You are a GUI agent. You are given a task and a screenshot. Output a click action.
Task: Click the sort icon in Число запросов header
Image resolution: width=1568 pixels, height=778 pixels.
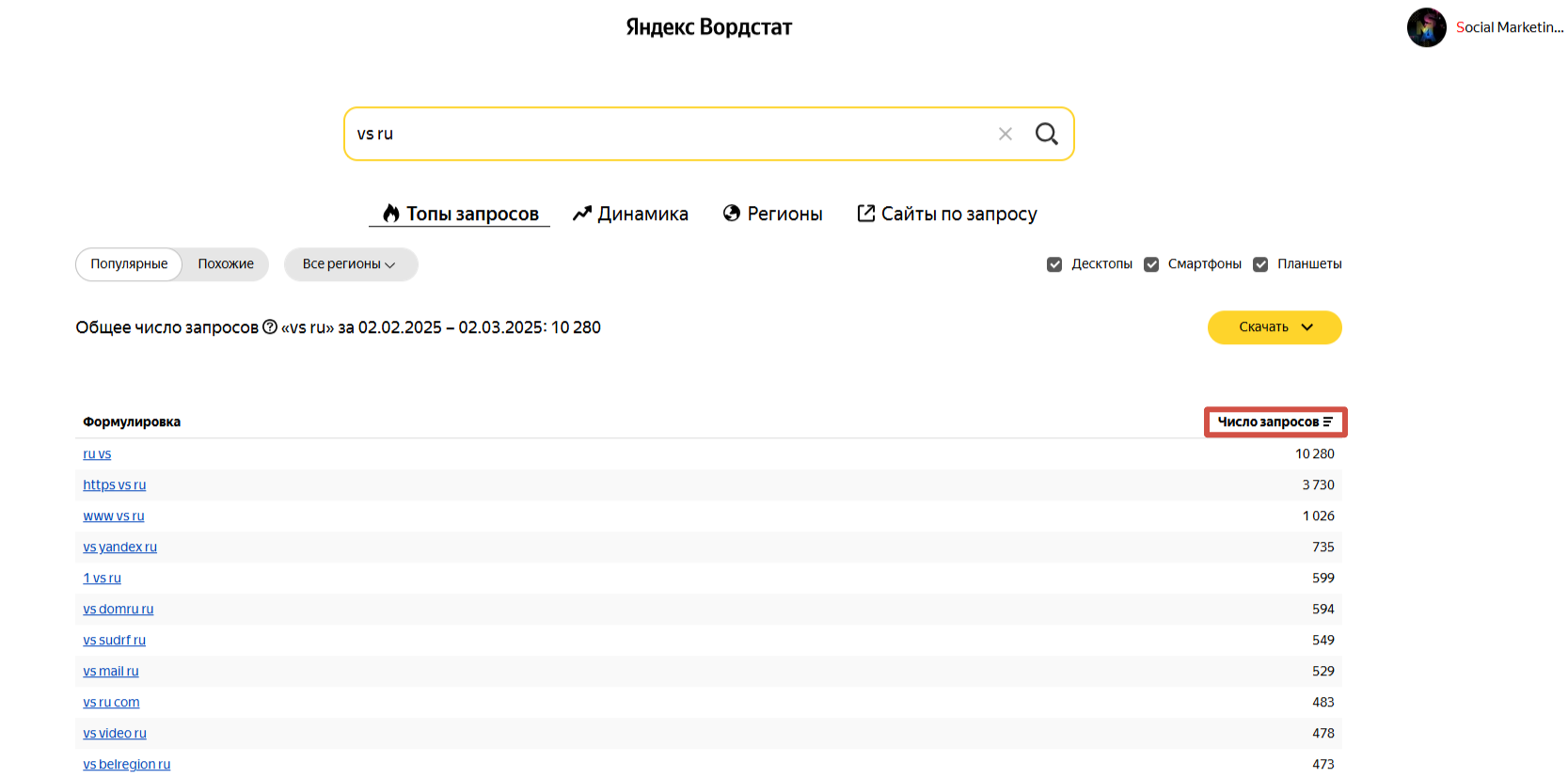click(1328, 421)
